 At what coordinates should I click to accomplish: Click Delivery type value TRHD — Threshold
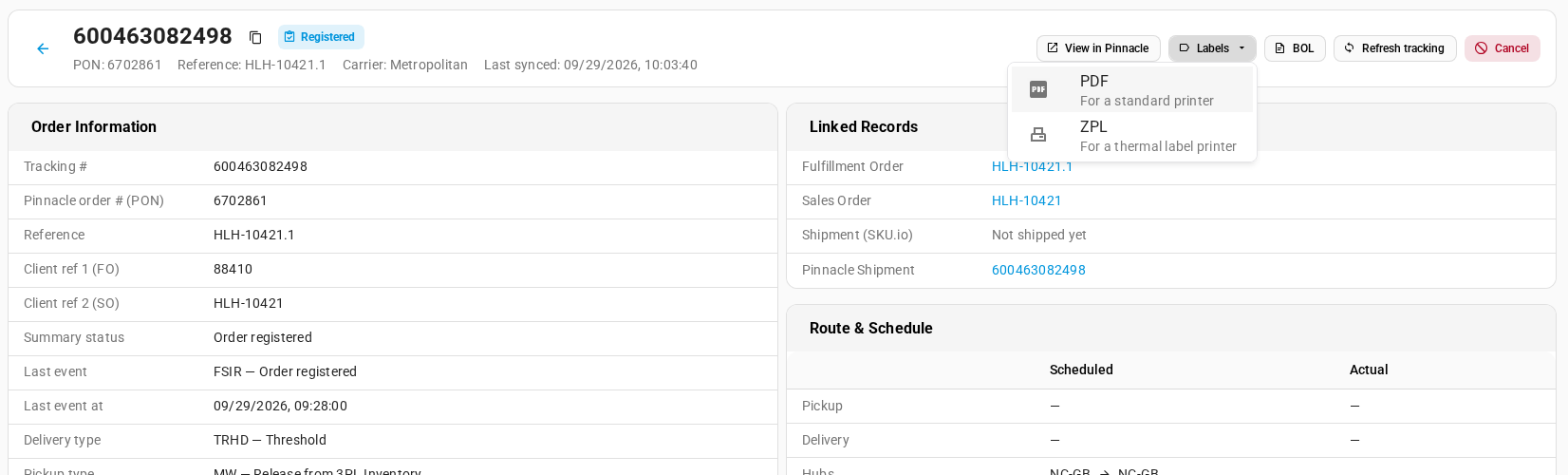click(270, 440)
